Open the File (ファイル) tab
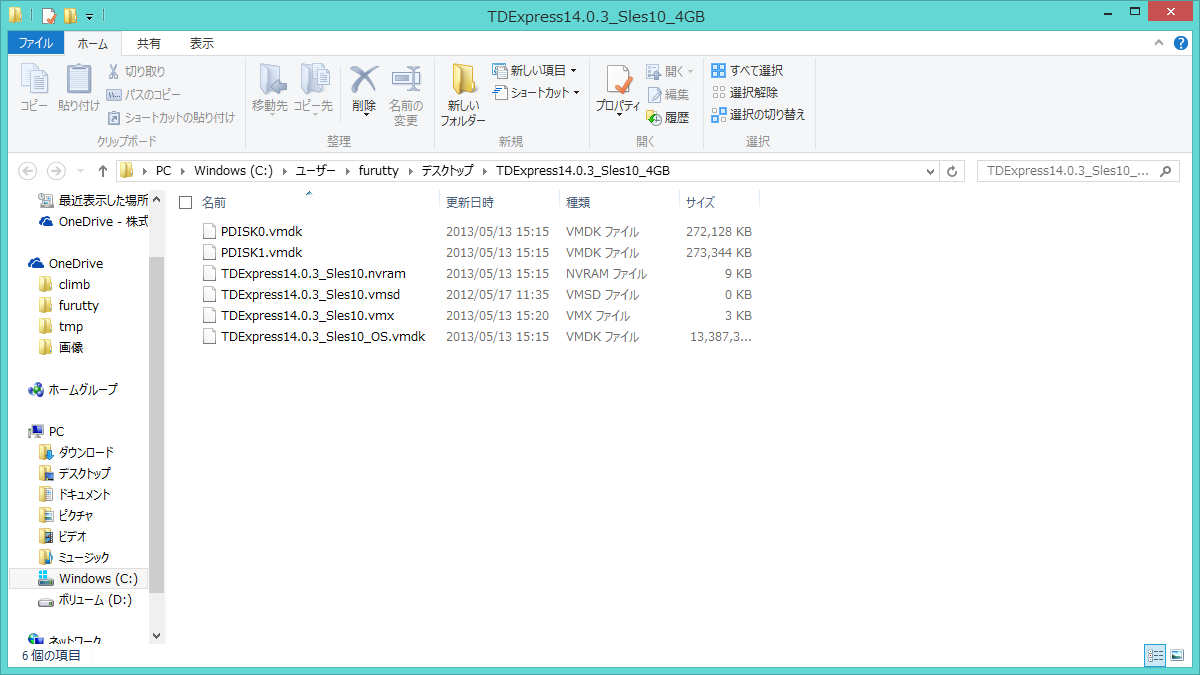 pyautogui.click(x=36, y=43)
